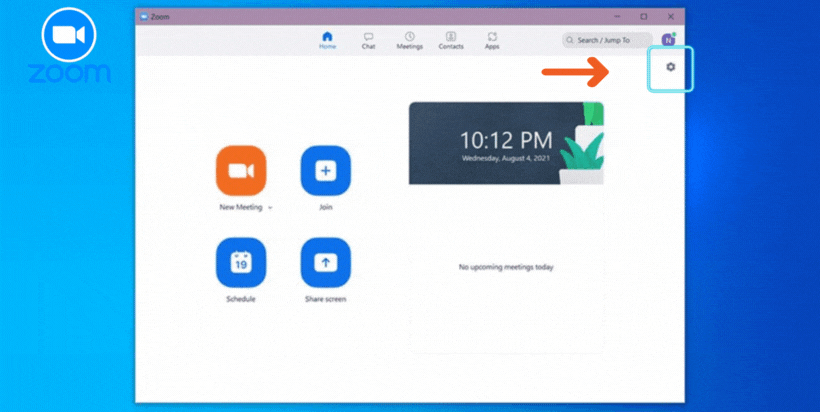
Task: Open the Schedule calendar icon
Action: 241,263
